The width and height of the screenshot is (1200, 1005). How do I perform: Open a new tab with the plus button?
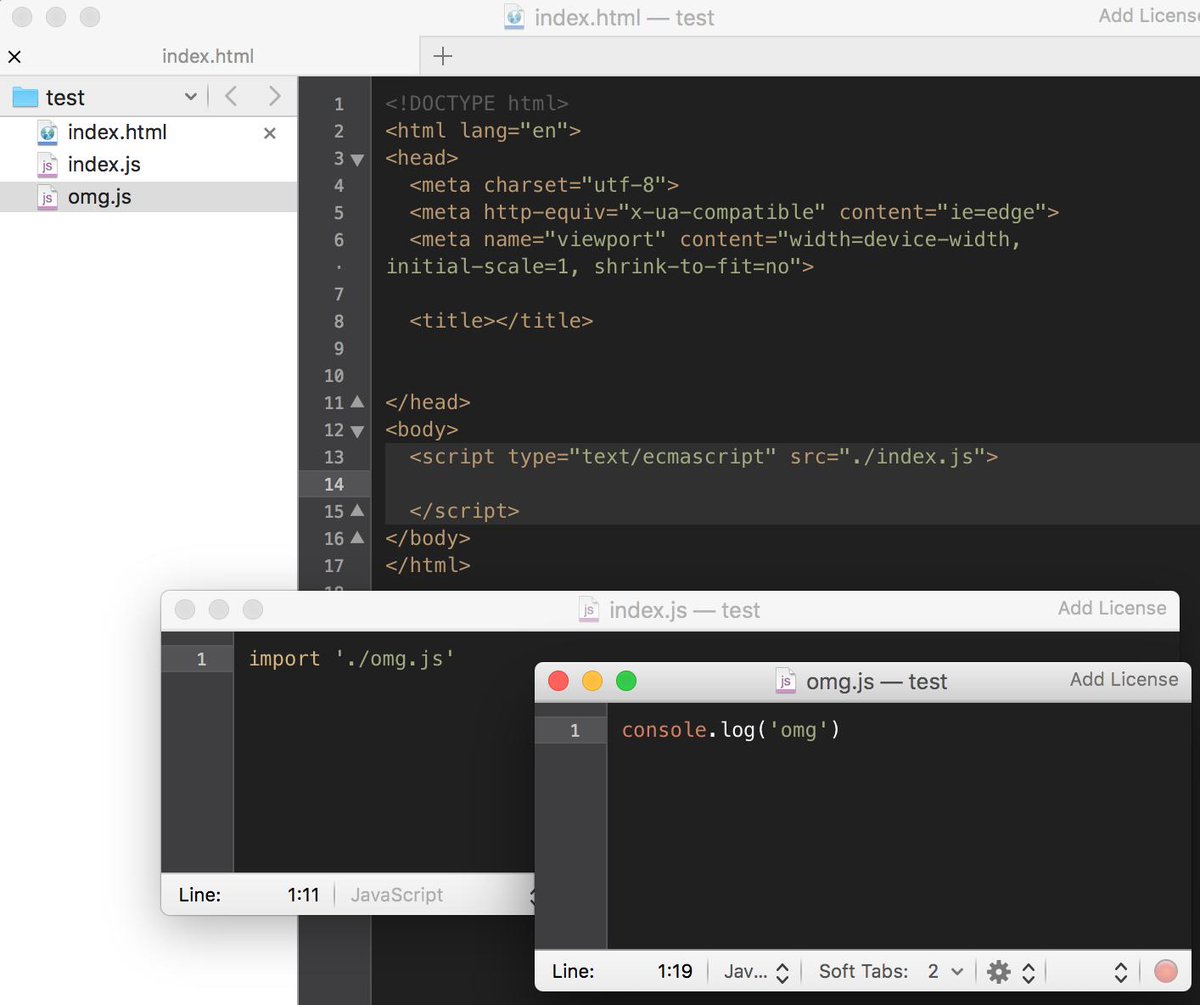tap(442, 57)
